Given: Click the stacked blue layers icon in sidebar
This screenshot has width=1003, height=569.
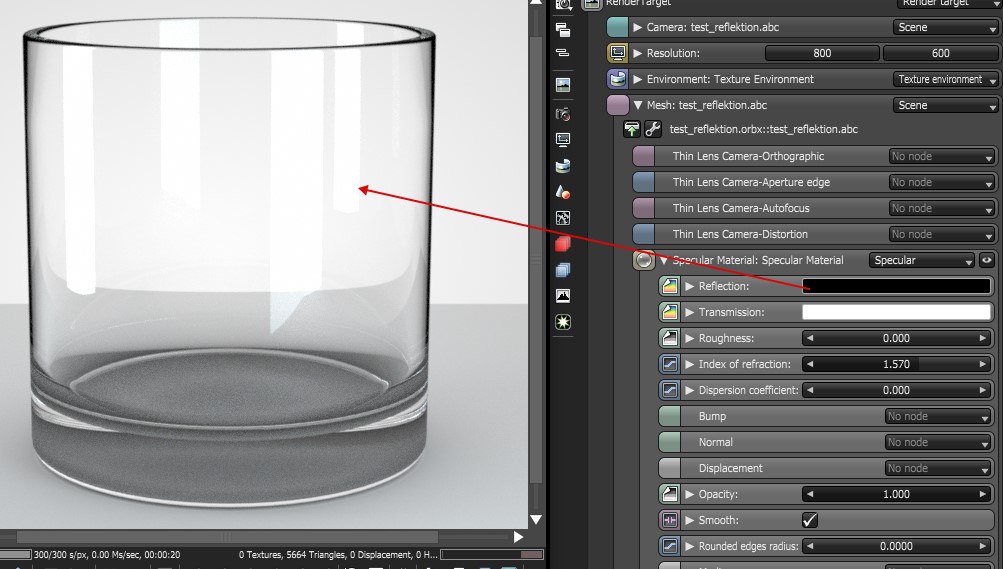Looking at the screenshot, I should pos(563,270).
